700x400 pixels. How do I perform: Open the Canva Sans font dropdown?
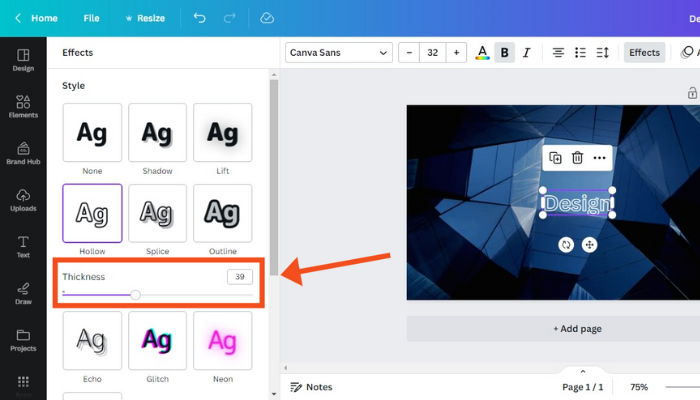[339, 53]
